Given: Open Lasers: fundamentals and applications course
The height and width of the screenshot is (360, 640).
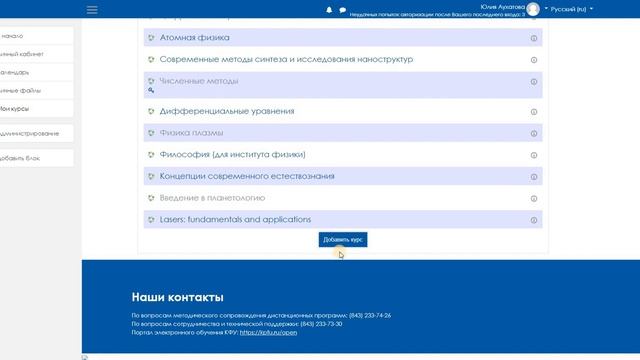Looking at the screenshot, I should click(x=235, y=220).
